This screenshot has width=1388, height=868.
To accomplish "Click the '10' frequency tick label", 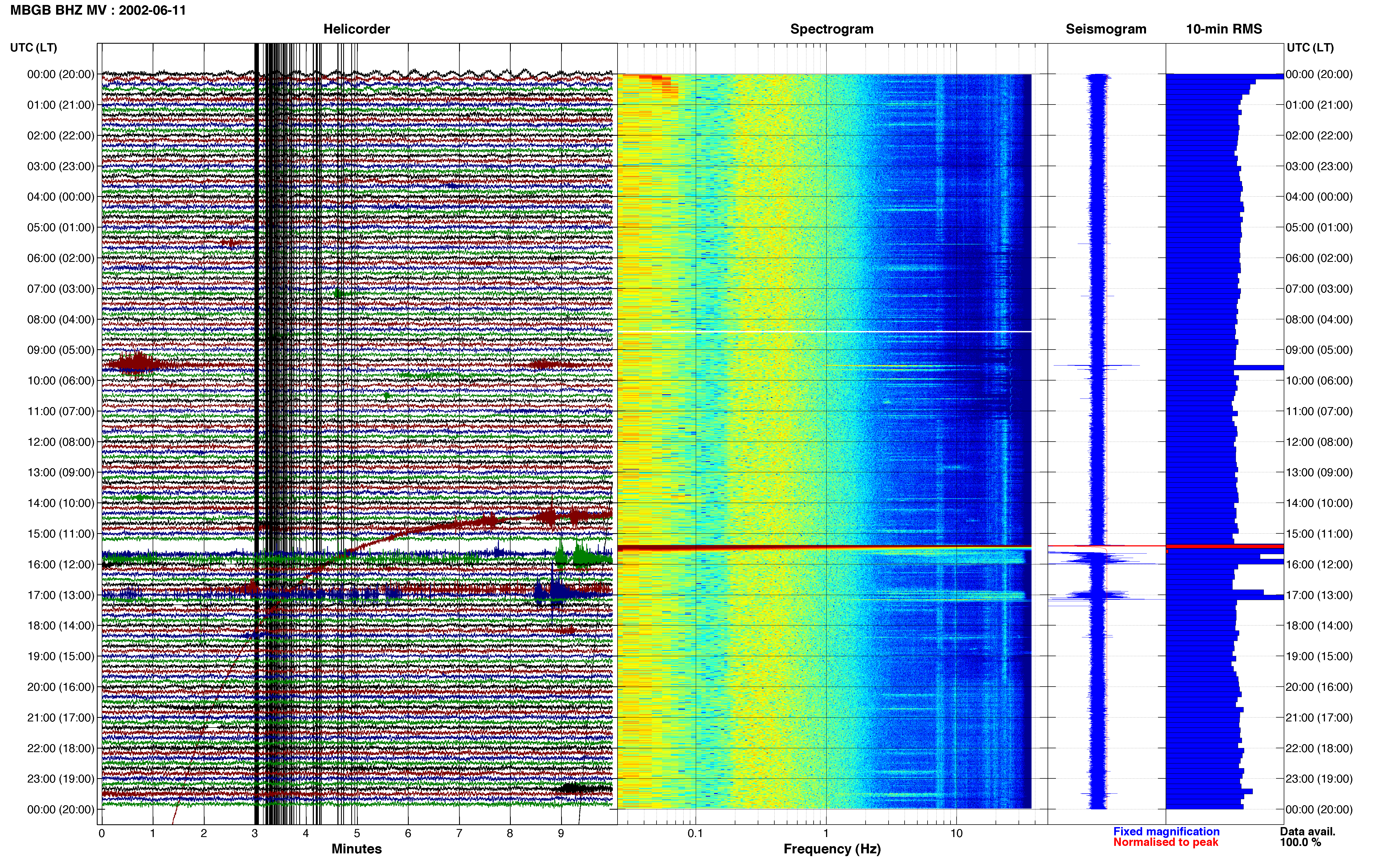I will tap(956, 833).
